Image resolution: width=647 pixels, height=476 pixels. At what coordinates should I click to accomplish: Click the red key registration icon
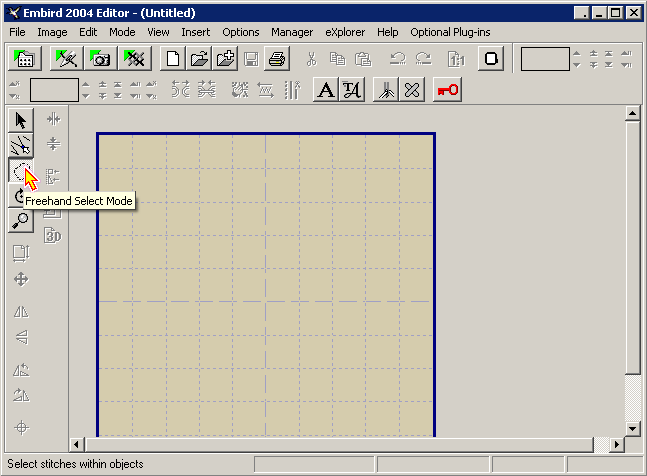point(447,90)
